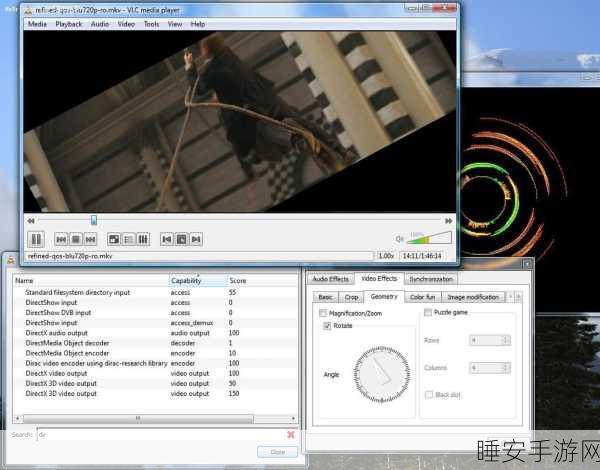Toggle fullscreen video mode icon
Screen dimensions: 600x470
pos(114,240)
